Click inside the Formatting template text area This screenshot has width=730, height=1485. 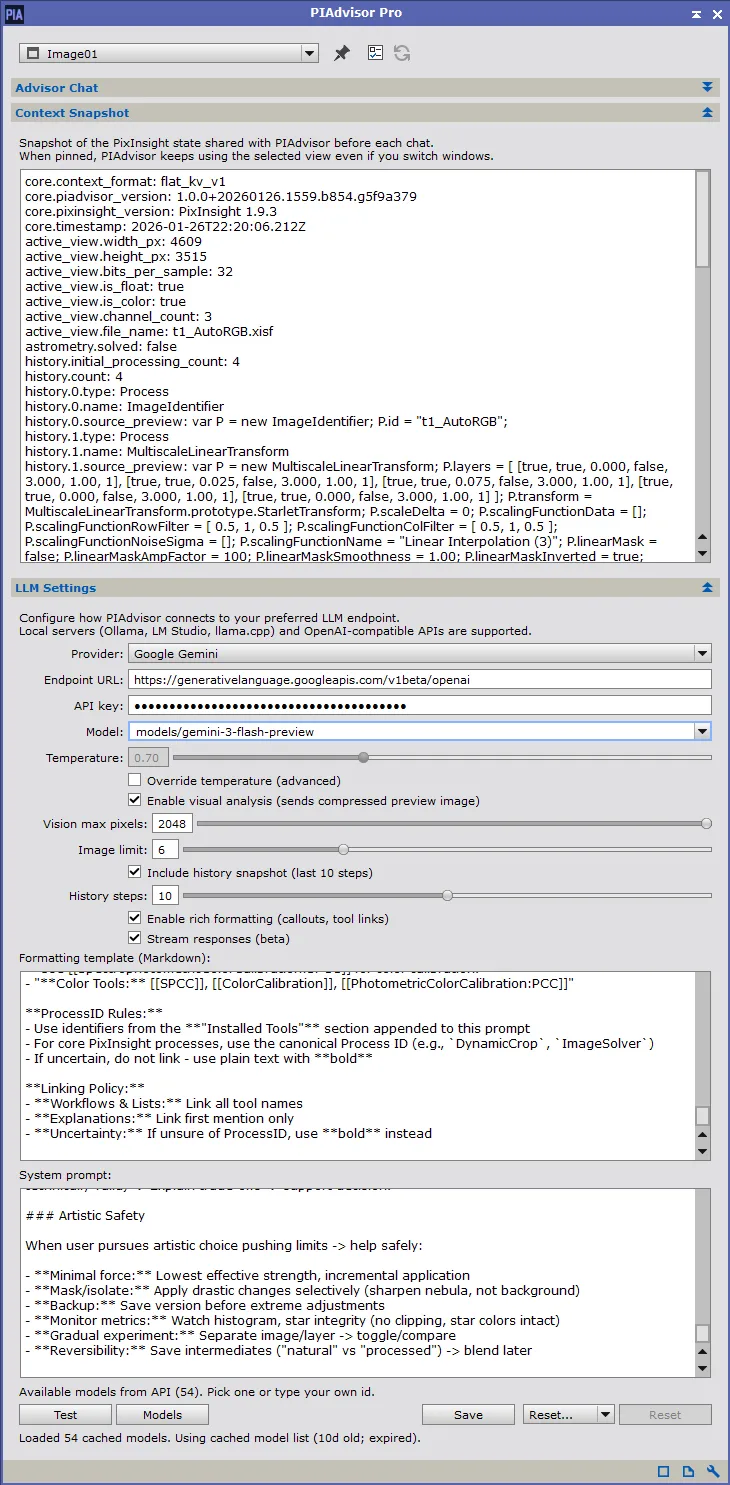[356, 1065]
